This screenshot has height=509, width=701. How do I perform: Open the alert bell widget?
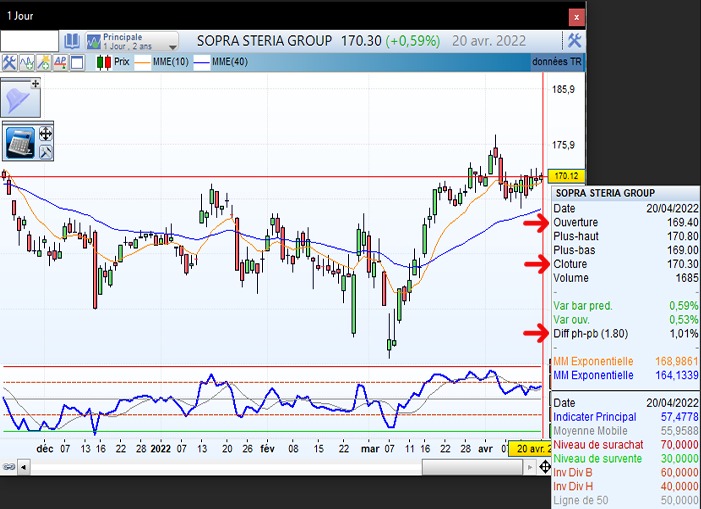(x=21, y=98)
